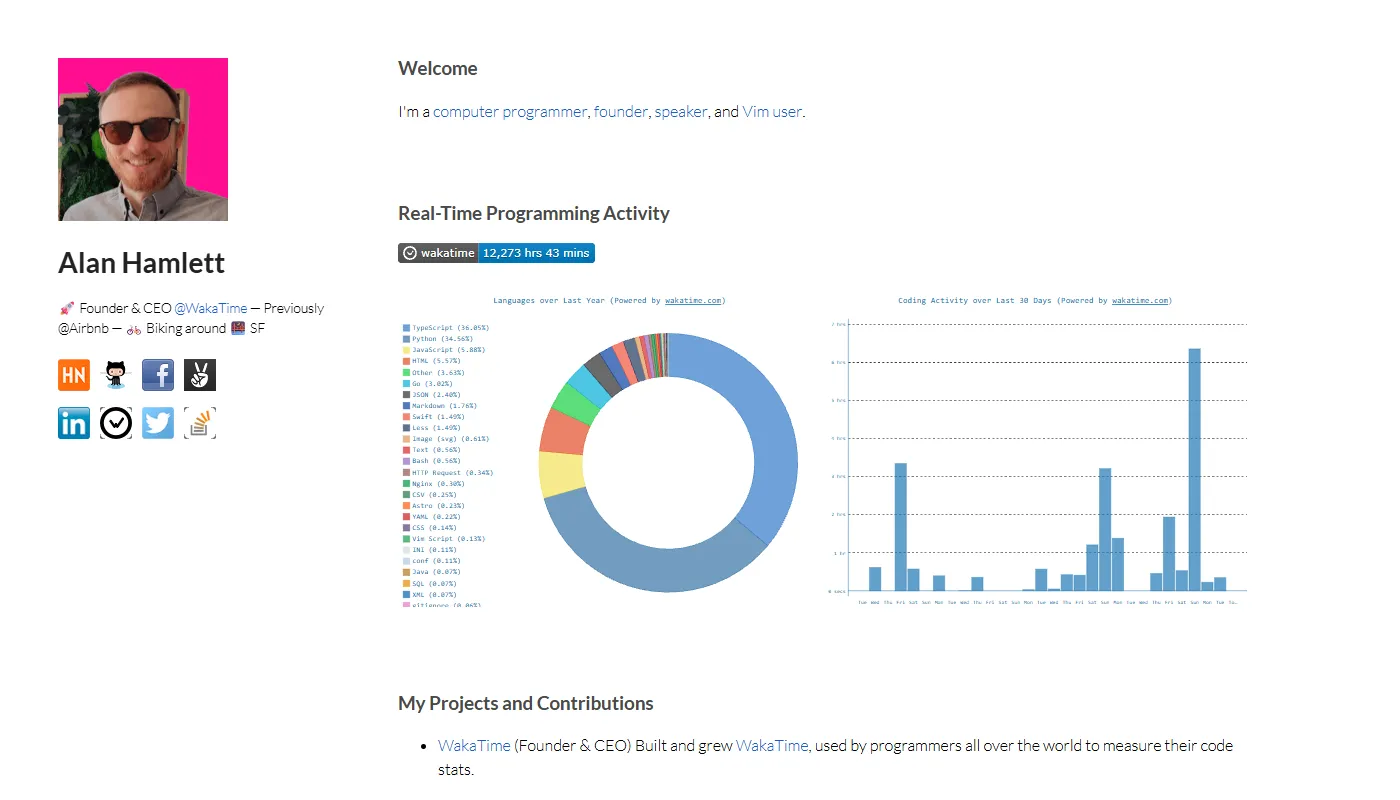Viewport: 1400px width, 800px height.
Task: Open the GitHub Octocat profile icon
Action: tap(116, 375)
